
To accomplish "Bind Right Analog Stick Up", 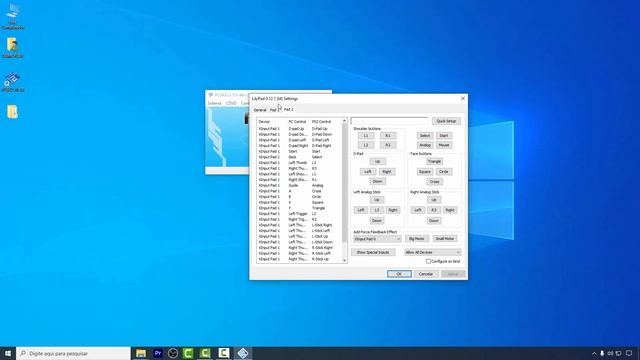I will (x=433, y=200).
